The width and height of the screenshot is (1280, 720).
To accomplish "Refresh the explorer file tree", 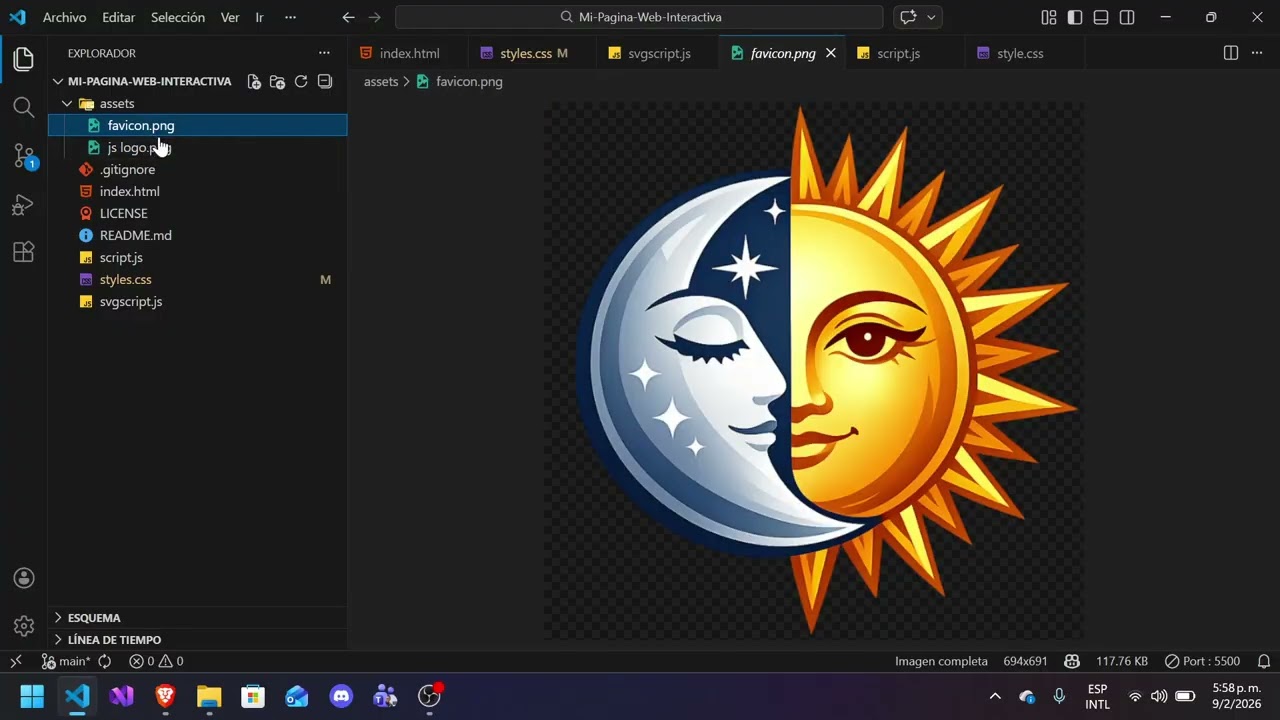I will pos(301,82).
